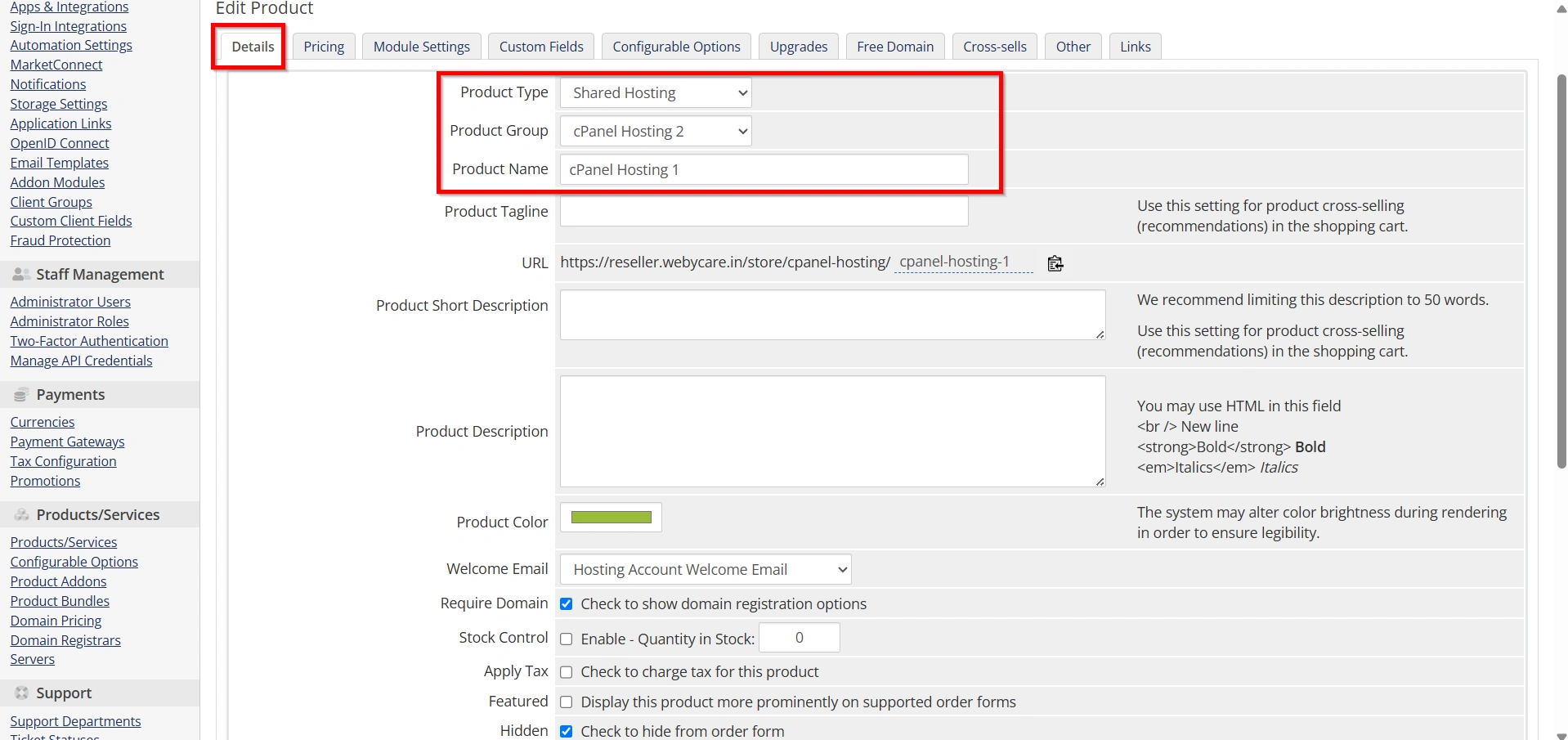Screen dimensions: 1568x740
Task: Open Custom Client Fields link
Action: tap(71, 221)
